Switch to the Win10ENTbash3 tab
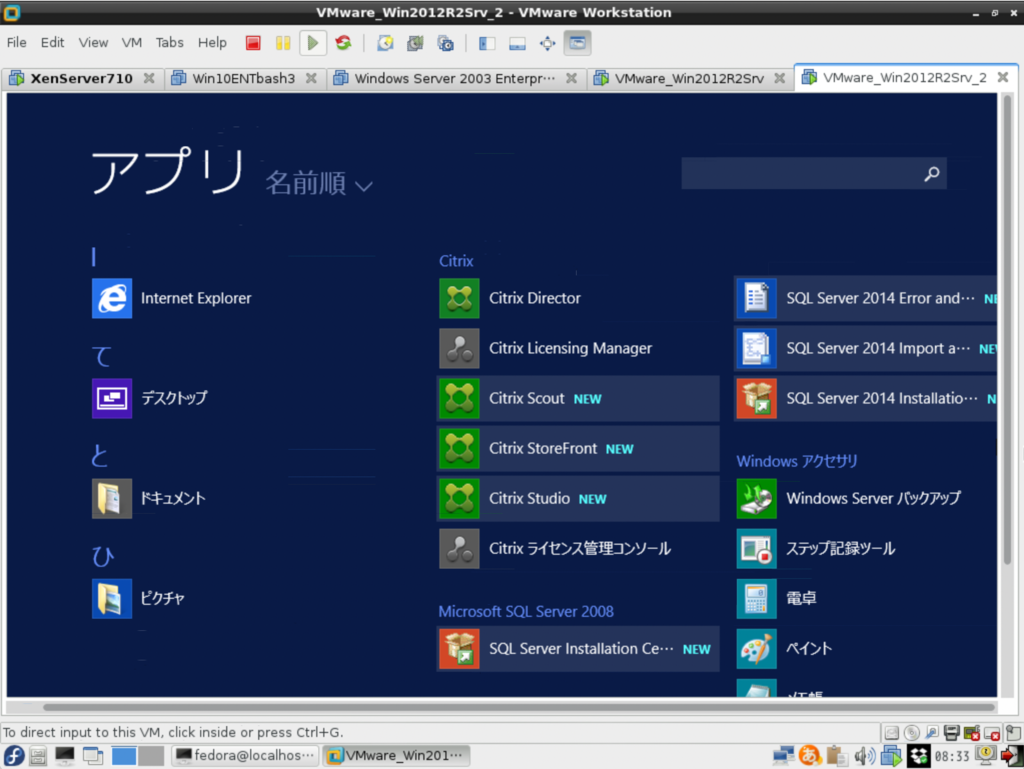The image size is (1024, 769). pos(243,78)
